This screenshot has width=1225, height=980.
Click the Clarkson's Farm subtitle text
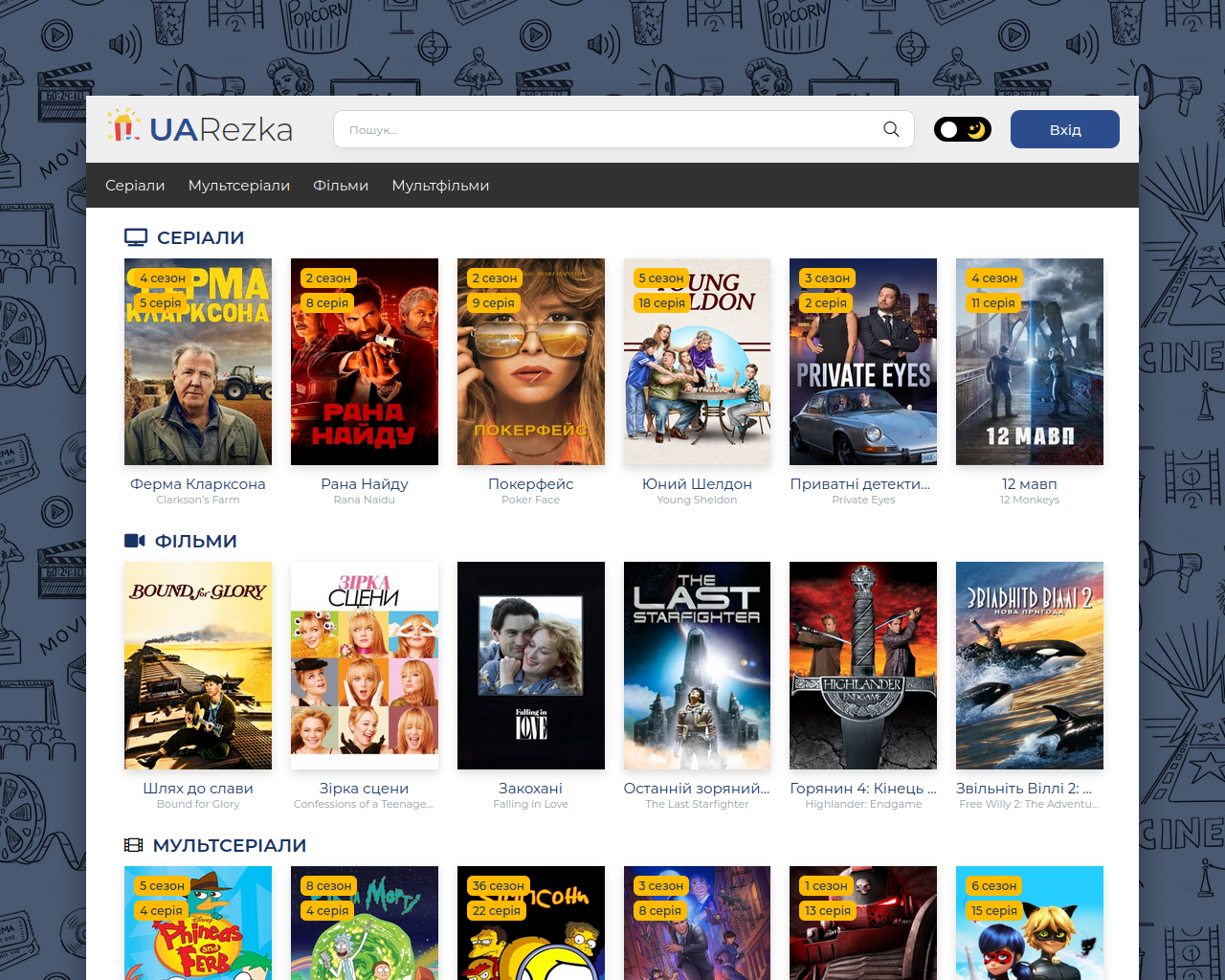pyautogui.click(x=198, y=500)
